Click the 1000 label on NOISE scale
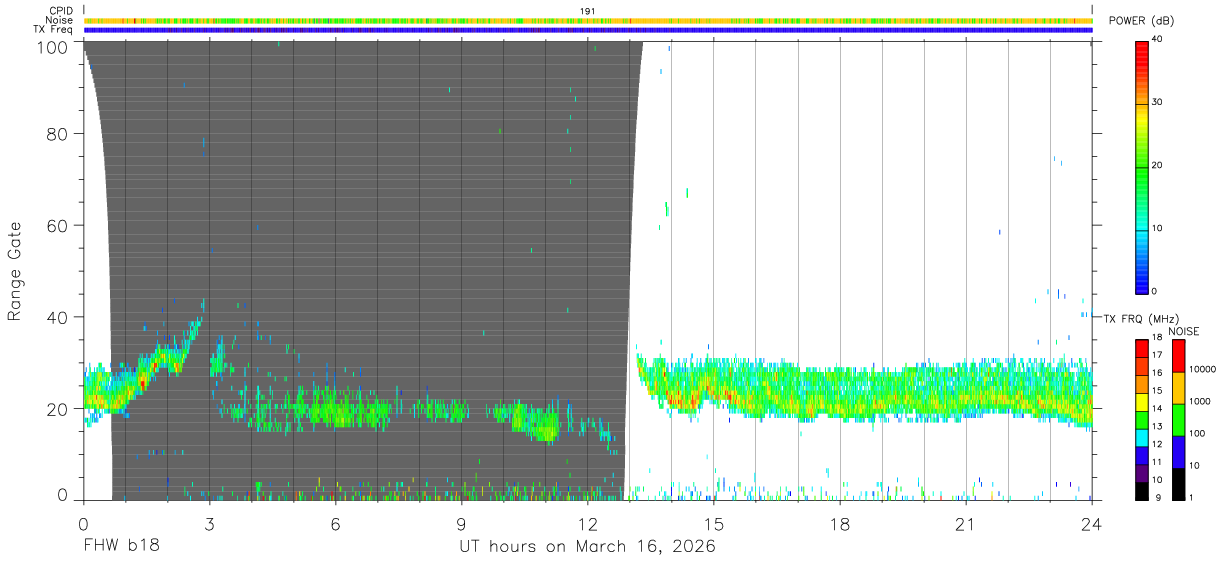The height and width of the screenshot is (567, 1228). pos(1199,402)
